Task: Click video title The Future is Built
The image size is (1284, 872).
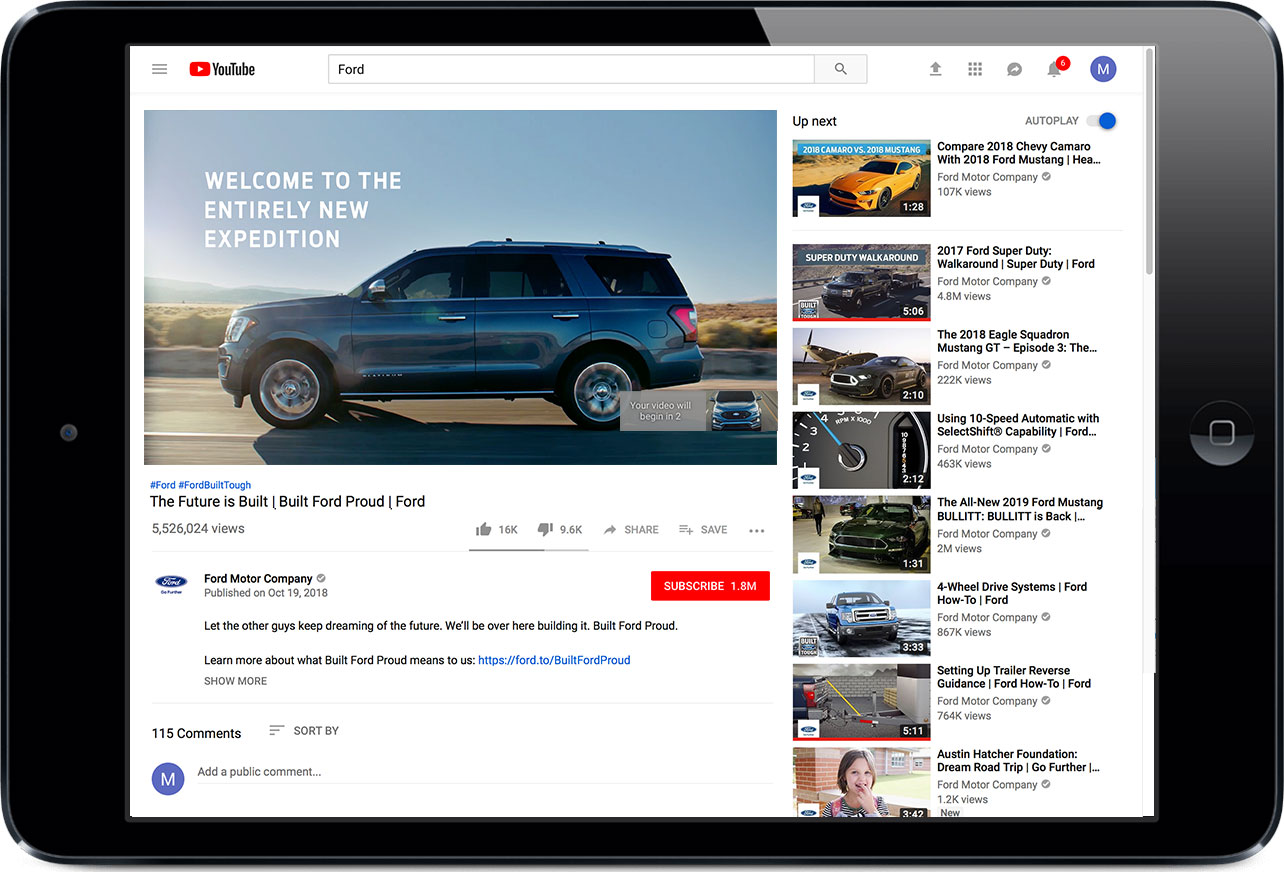Action: (288, 502)
